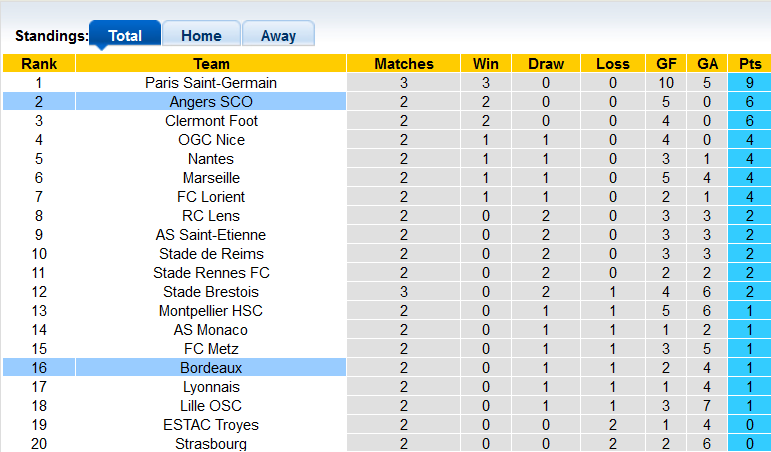
Task: Open the Clermont Foot team page
Action: click(211, 121)
